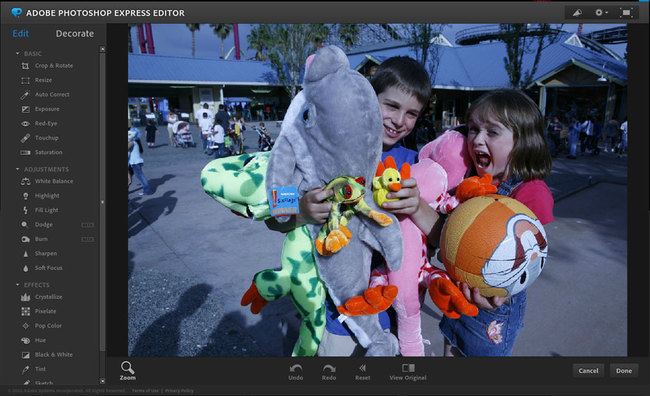
Task: Select the Crop & Rotate tool
Action: click(x=46, y=66)
